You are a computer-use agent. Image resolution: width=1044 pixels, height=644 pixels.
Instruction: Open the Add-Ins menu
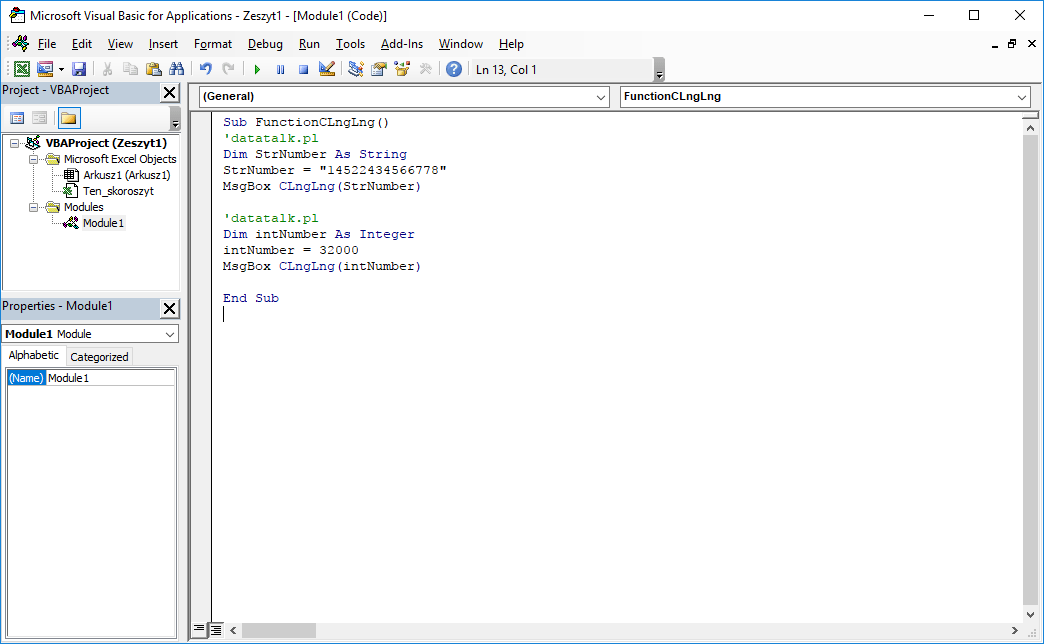(402, 44)
